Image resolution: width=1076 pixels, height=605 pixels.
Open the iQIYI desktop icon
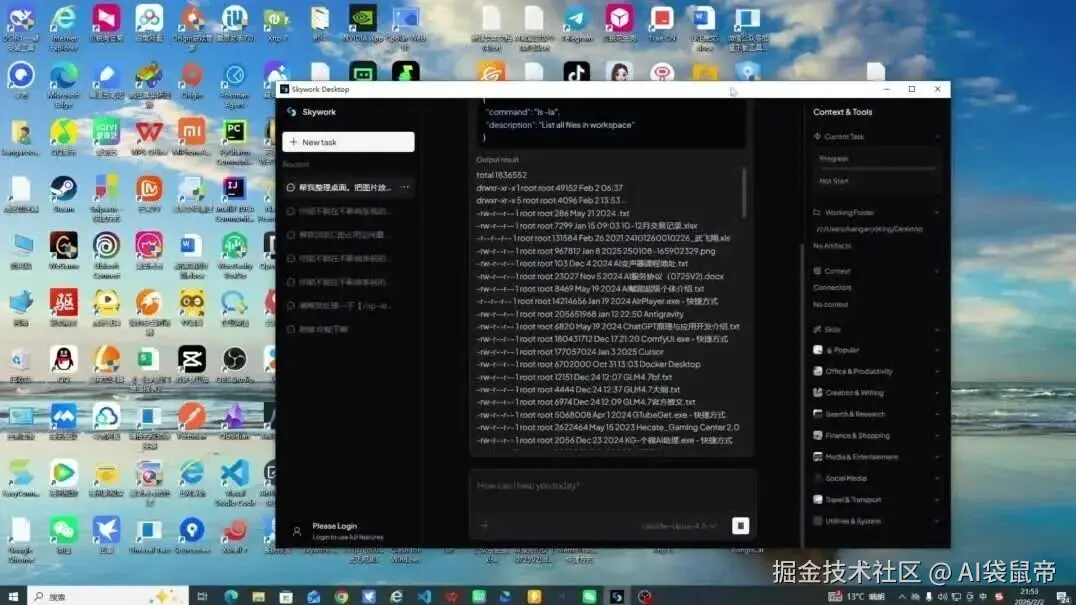(x=106, y=138)
